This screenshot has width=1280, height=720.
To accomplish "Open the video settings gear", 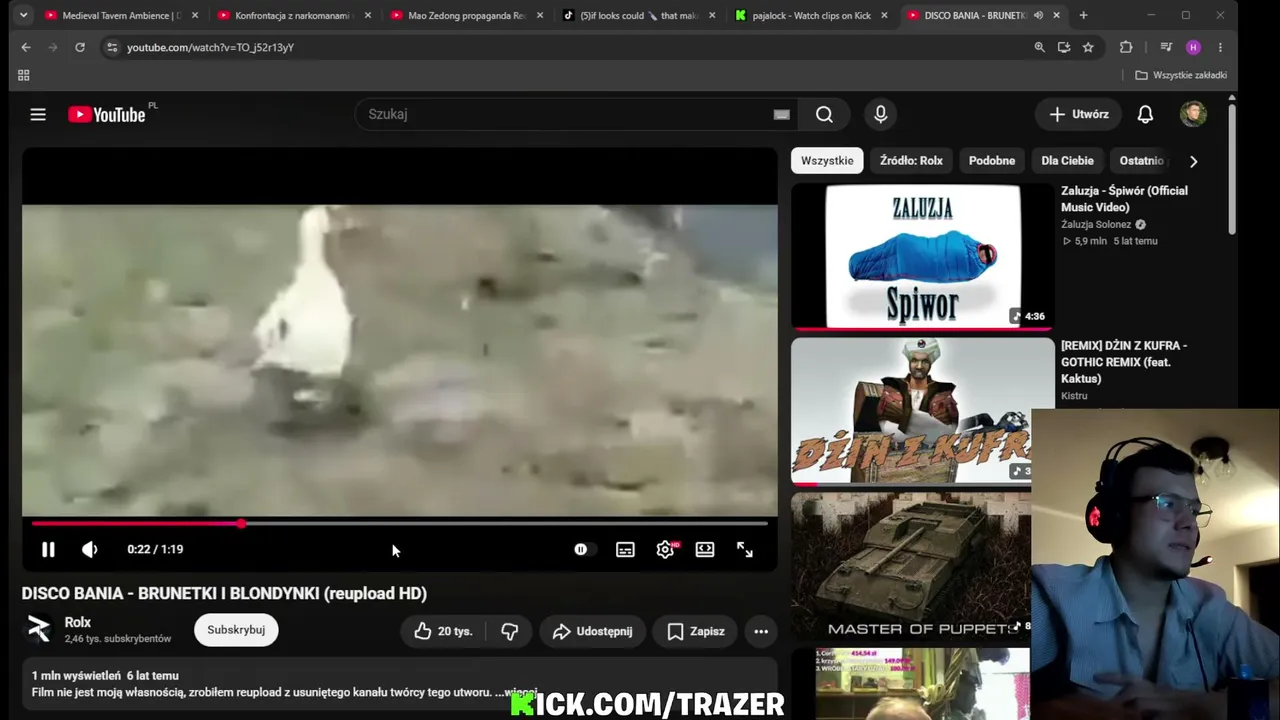I will tap(665, 549).
